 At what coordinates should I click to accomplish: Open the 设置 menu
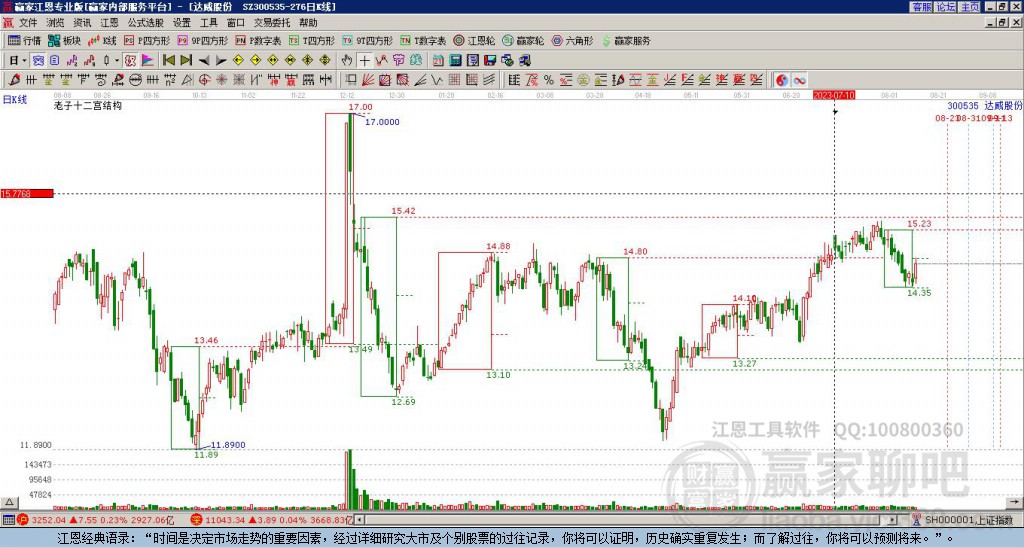182,23
